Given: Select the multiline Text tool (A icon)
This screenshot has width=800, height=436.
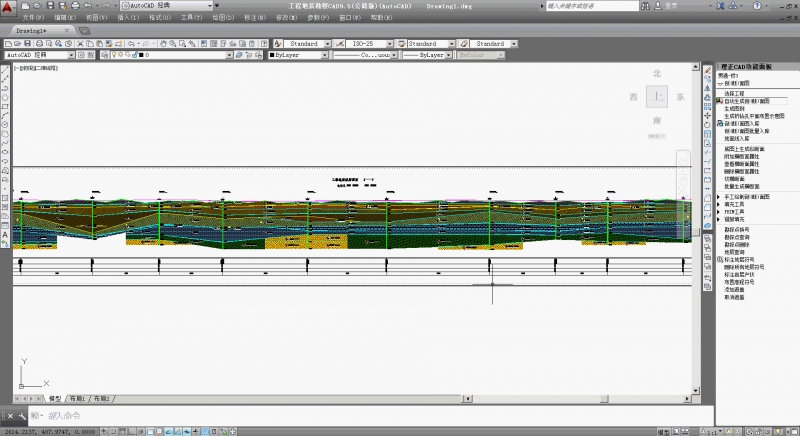Looking at the screenshot, I should pos(6,234).
